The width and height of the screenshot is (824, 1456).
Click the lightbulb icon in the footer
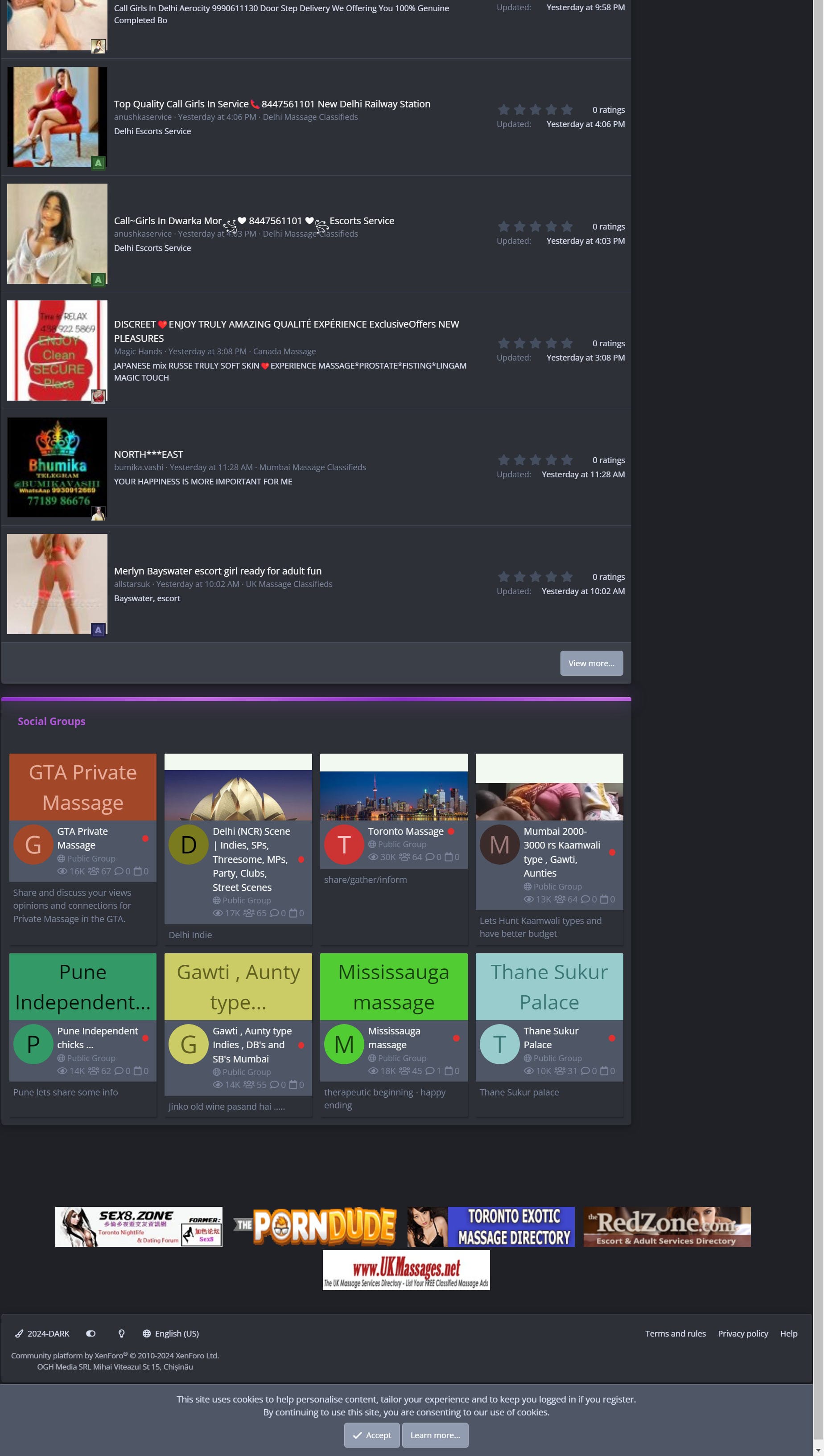coord(121,1333)
